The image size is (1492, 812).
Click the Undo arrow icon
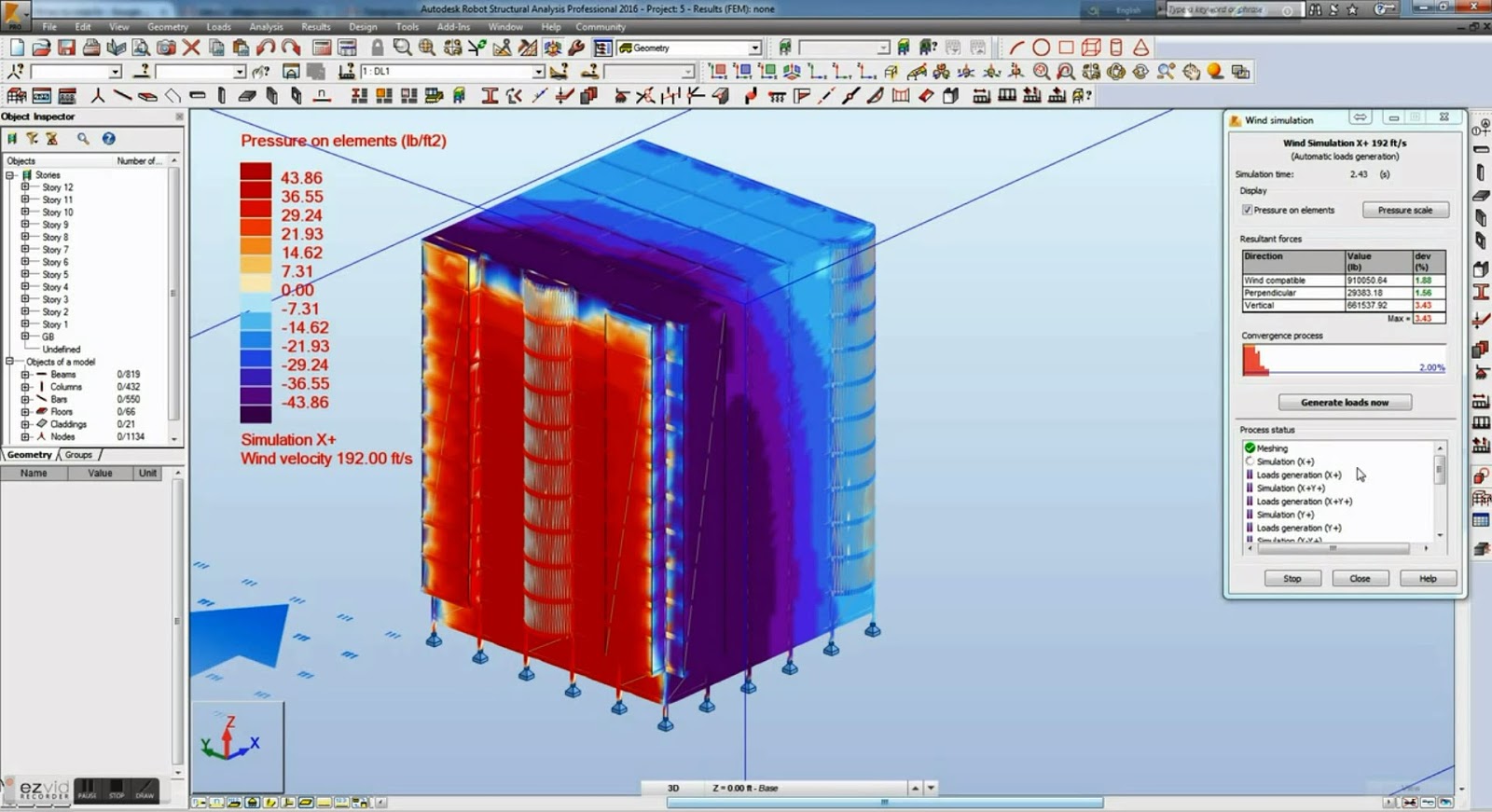click(266, 48)
